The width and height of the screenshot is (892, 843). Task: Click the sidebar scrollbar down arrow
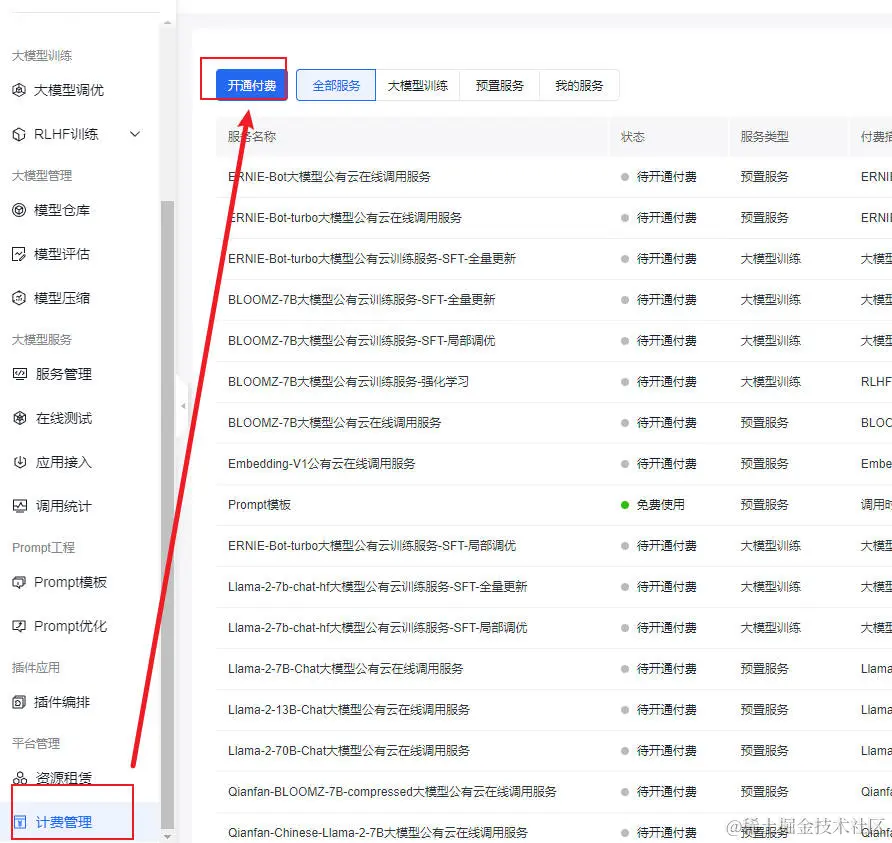(x=167, y=836)
